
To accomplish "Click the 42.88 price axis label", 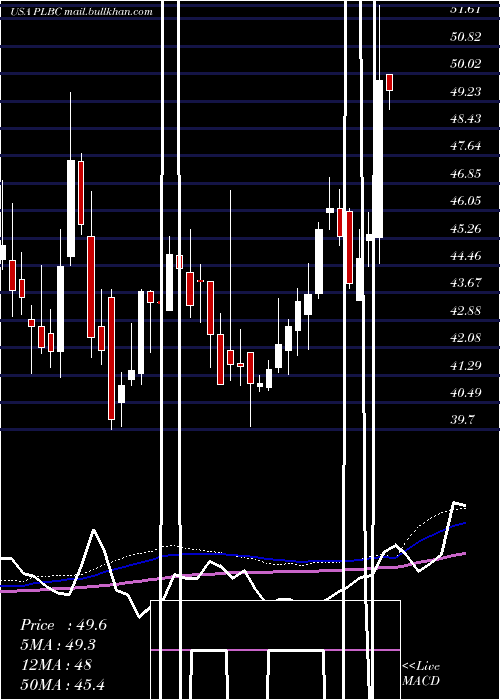I will pyautogui.click(x=466, y=311).
